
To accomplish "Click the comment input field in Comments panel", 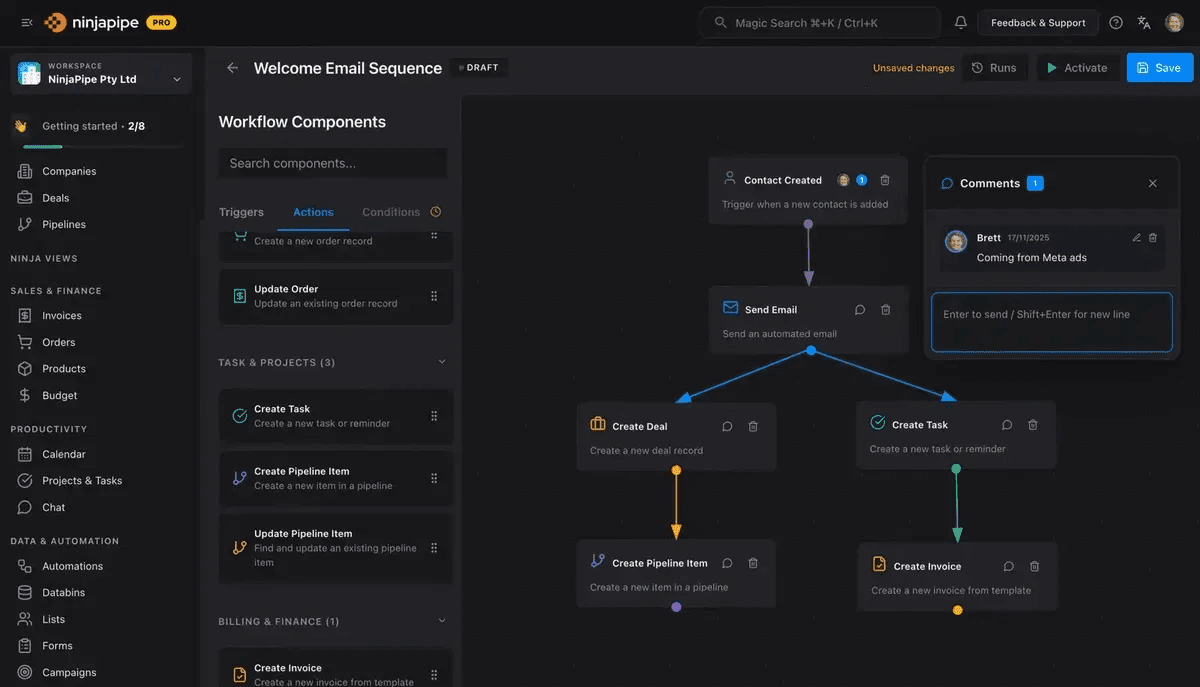I will click(x=1050, y=322).
